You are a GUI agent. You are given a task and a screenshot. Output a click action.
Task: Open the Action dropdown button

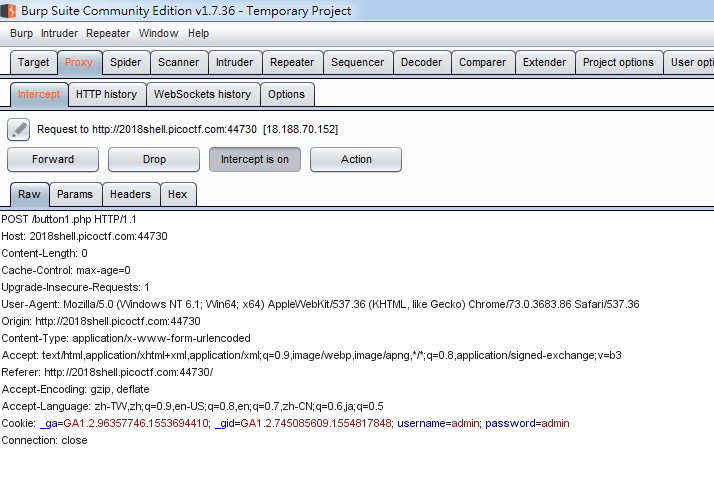[x=356, y=159]
